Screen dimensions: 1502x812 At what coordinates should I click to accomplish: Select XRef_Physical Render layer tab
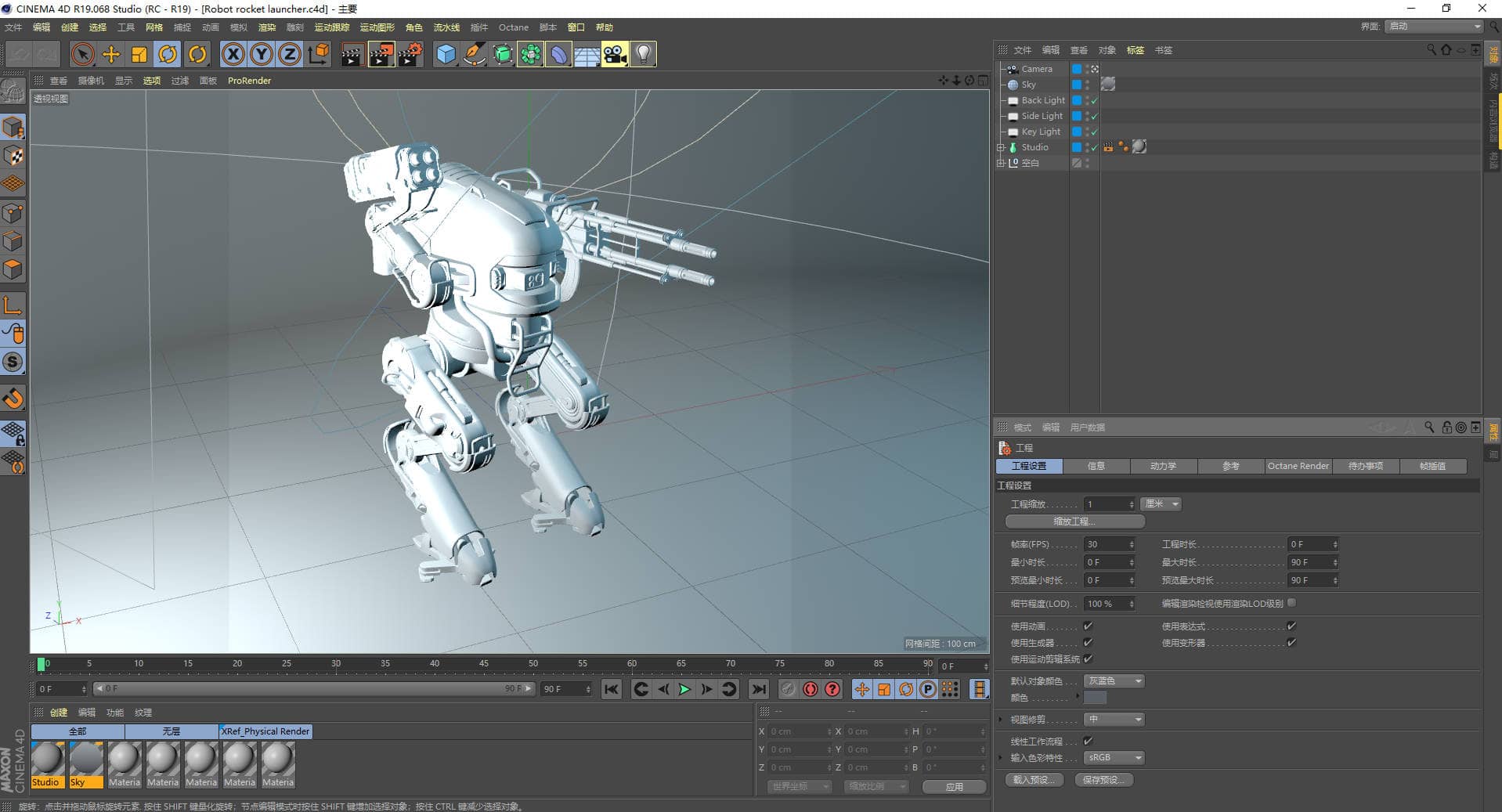tap(265, 731)
